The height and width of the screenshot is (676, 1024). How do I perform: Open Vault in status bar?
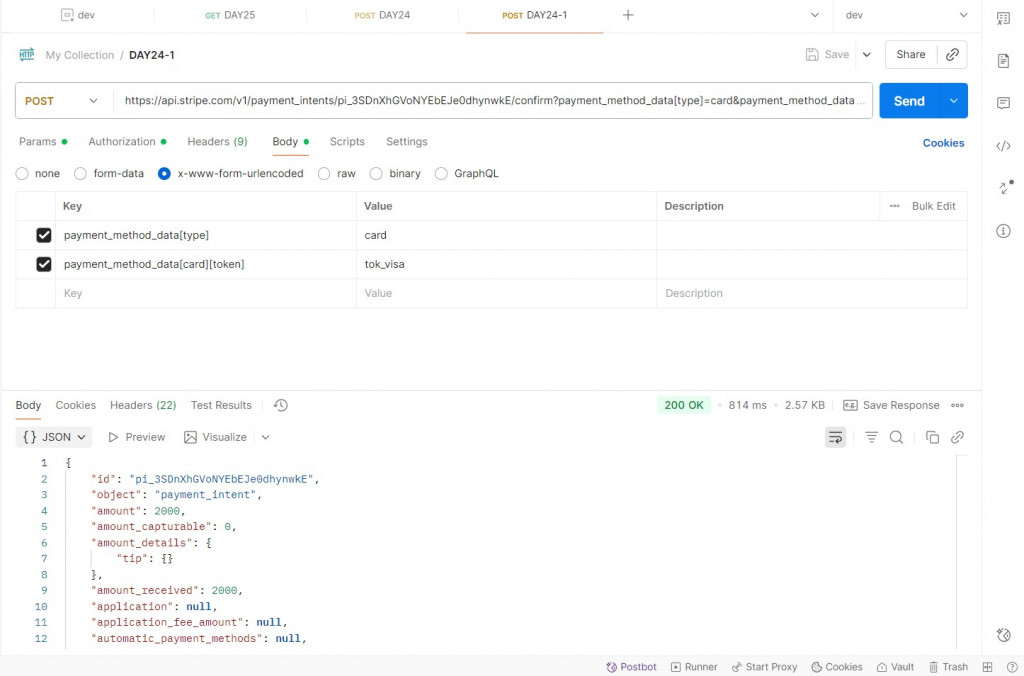tap(895, 667)
